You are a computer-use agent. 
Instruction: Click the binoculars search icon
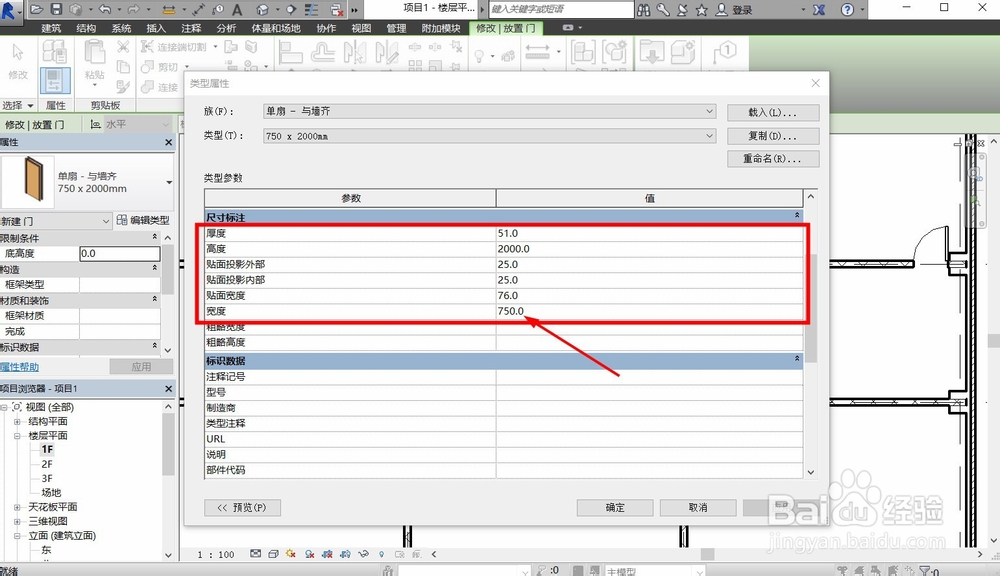tap(644, 10)
